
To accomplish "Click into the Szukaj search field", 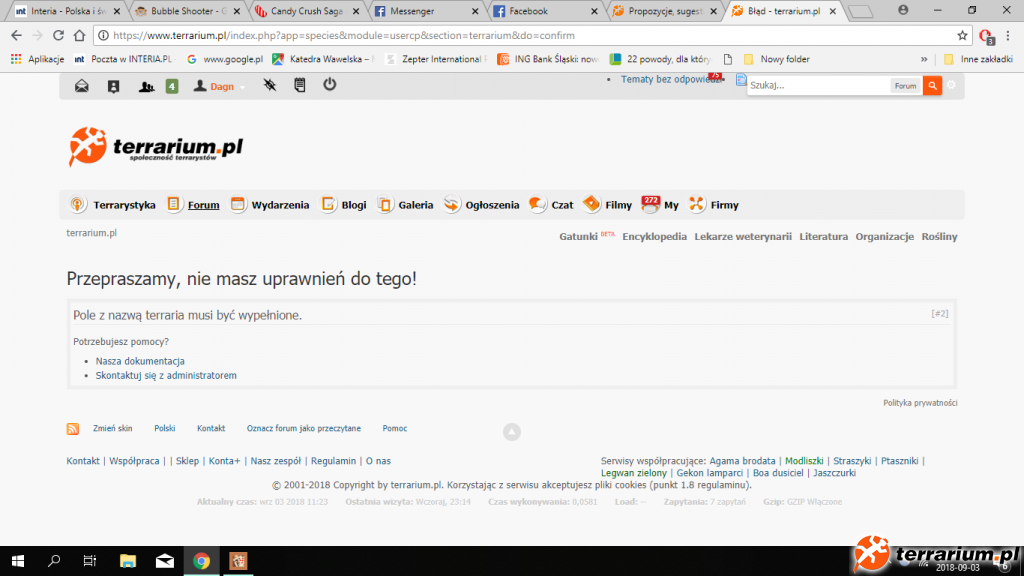I will [x=817, y=86].
